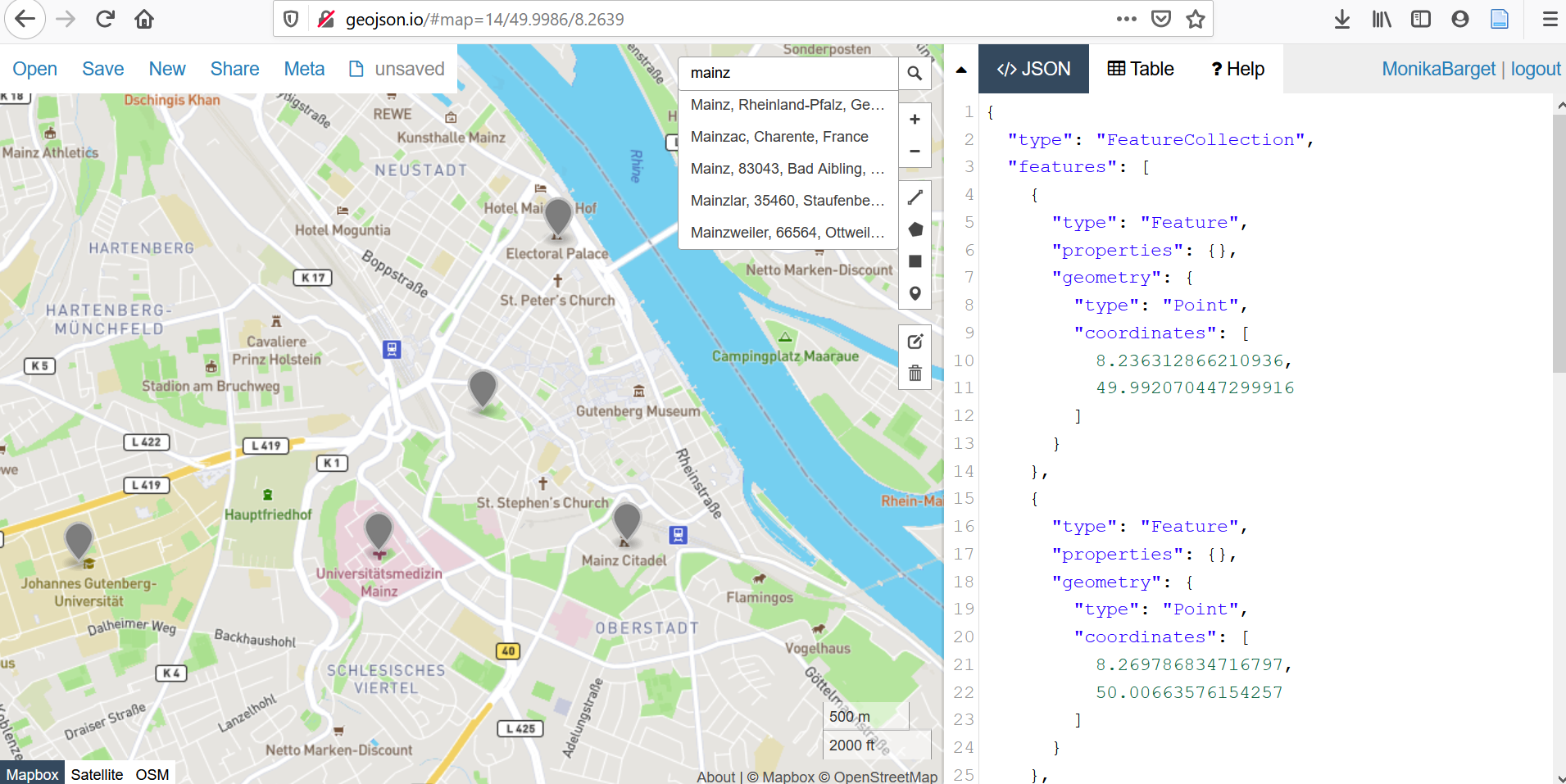
Task: Click the browser Back arrow
Action: pos(25,19)
